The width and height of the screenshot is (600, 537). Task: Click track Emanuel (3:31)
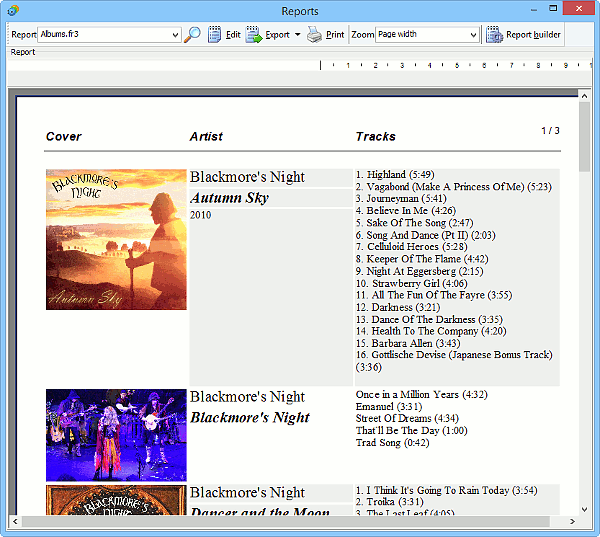click(389, 406)
